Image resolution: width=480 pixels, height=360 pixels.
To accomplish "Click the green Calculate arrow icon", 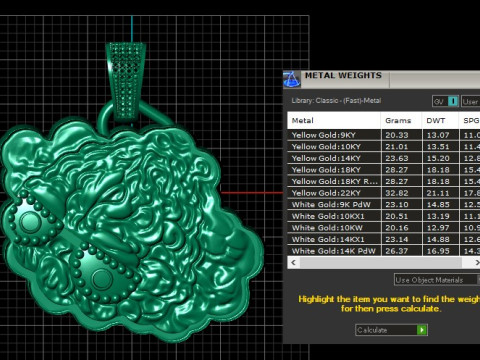I will (x=422, y=330).
